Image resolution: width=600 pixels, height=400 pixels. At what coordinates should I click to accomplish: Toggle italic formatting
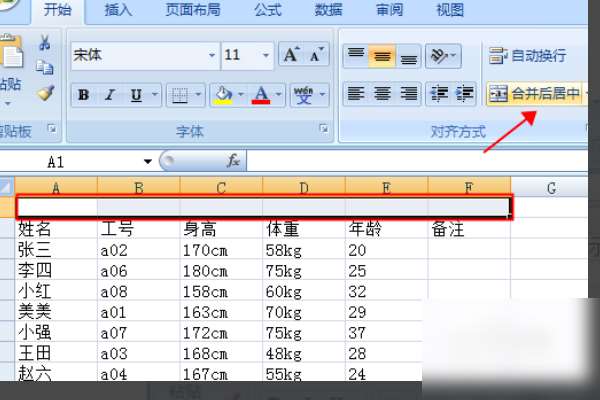(110, 95)
